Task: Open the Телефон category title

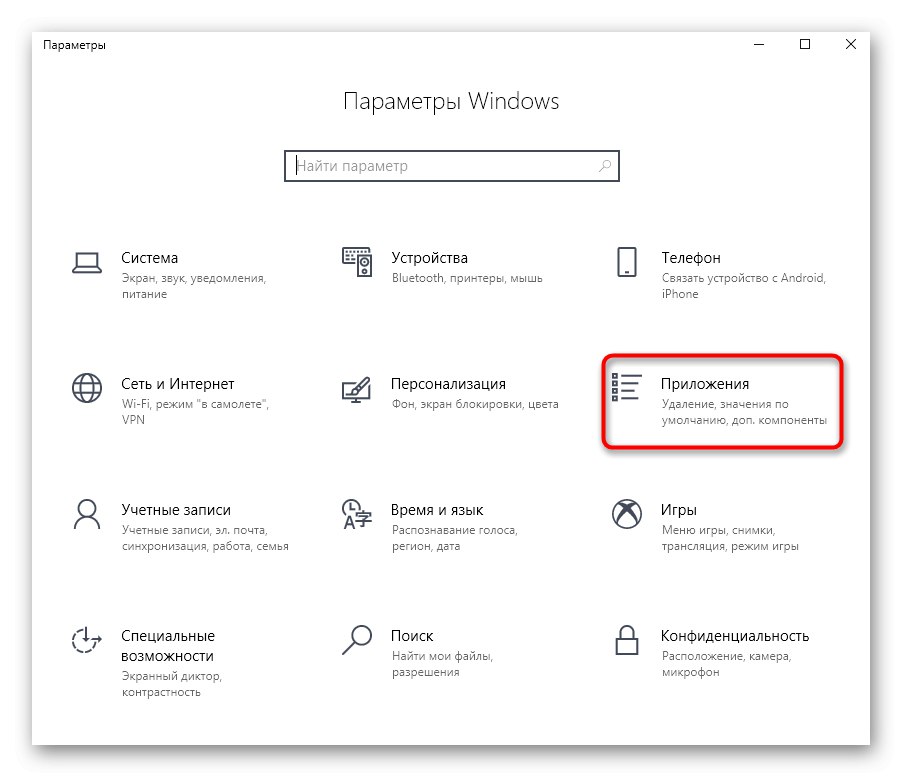Action: (691, 258)
